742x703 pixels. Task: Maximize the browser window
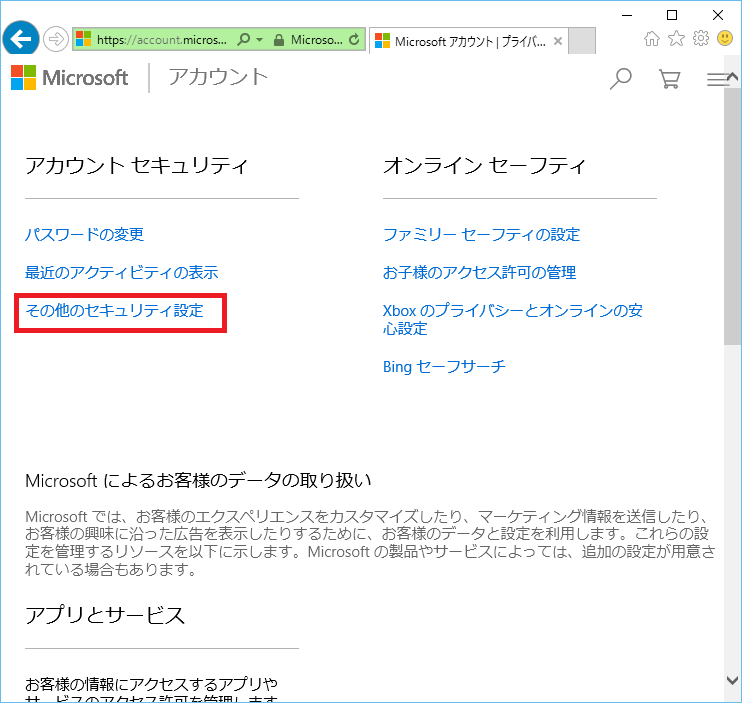[x=672, y=15]
